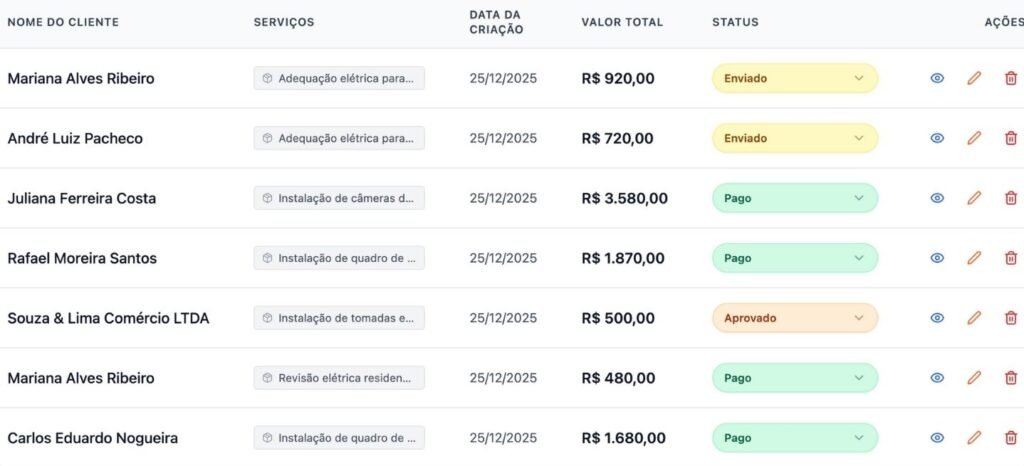The image size is (1024, 466).
Task: Edit Rafael Moreira Santos's quote with pencil icon
Action: click(974, 258)
